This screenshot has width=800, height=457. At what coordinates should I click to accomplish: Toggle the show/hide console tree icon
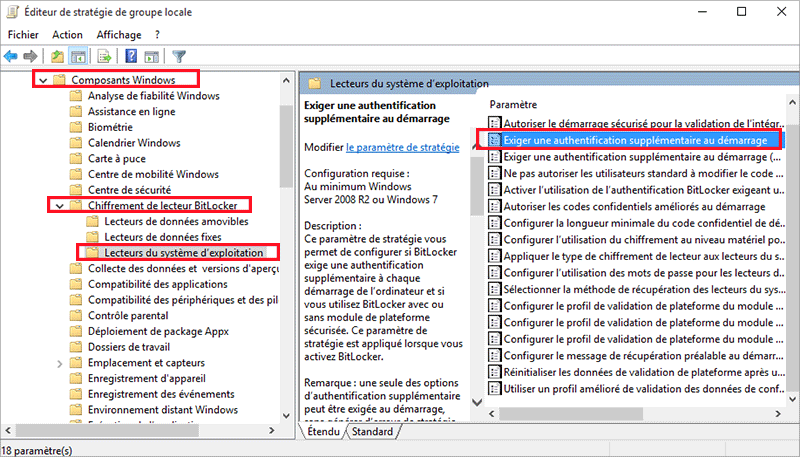(79, 56)
